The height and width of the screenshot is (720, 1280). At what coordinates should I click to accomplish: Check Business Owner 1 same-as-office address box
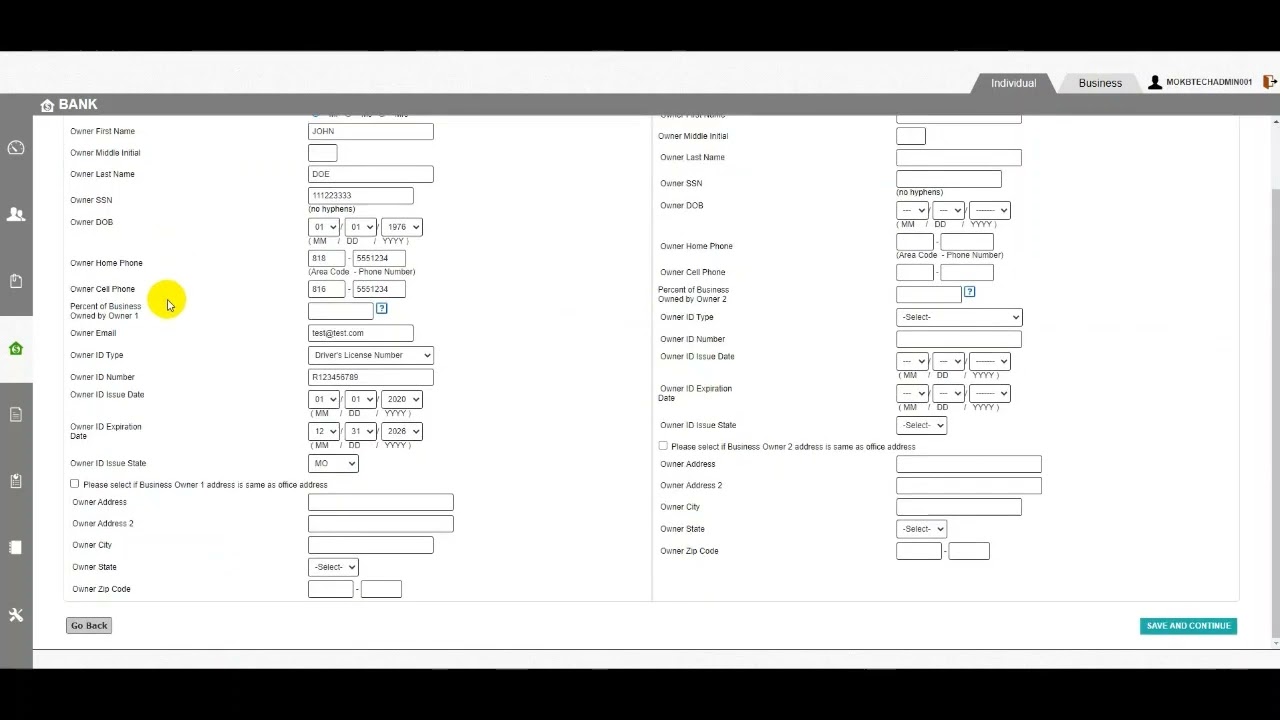tap(74, 484)
